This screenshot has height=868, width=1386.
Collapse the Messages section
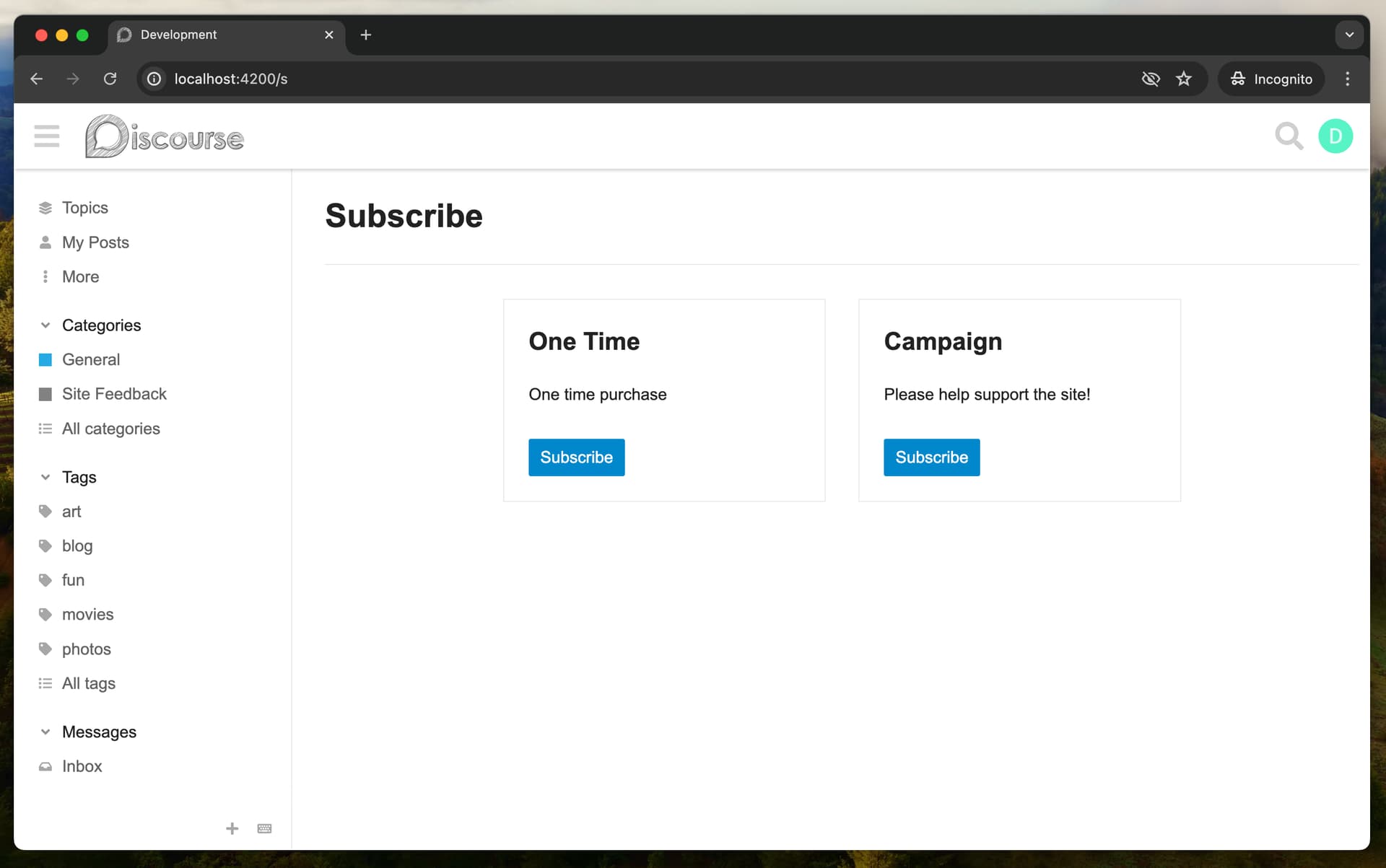pyautogui.click(x=45, y=732)
